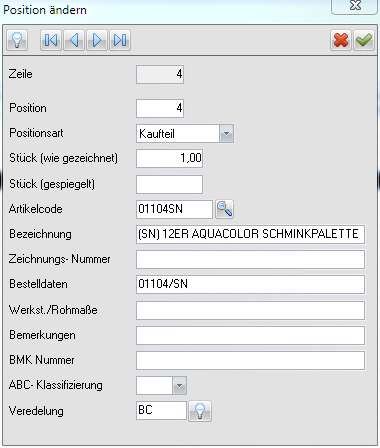Click the Position input field
This screenshot has height=448, width=380.
pyautogui.click(x=160, y=108)
